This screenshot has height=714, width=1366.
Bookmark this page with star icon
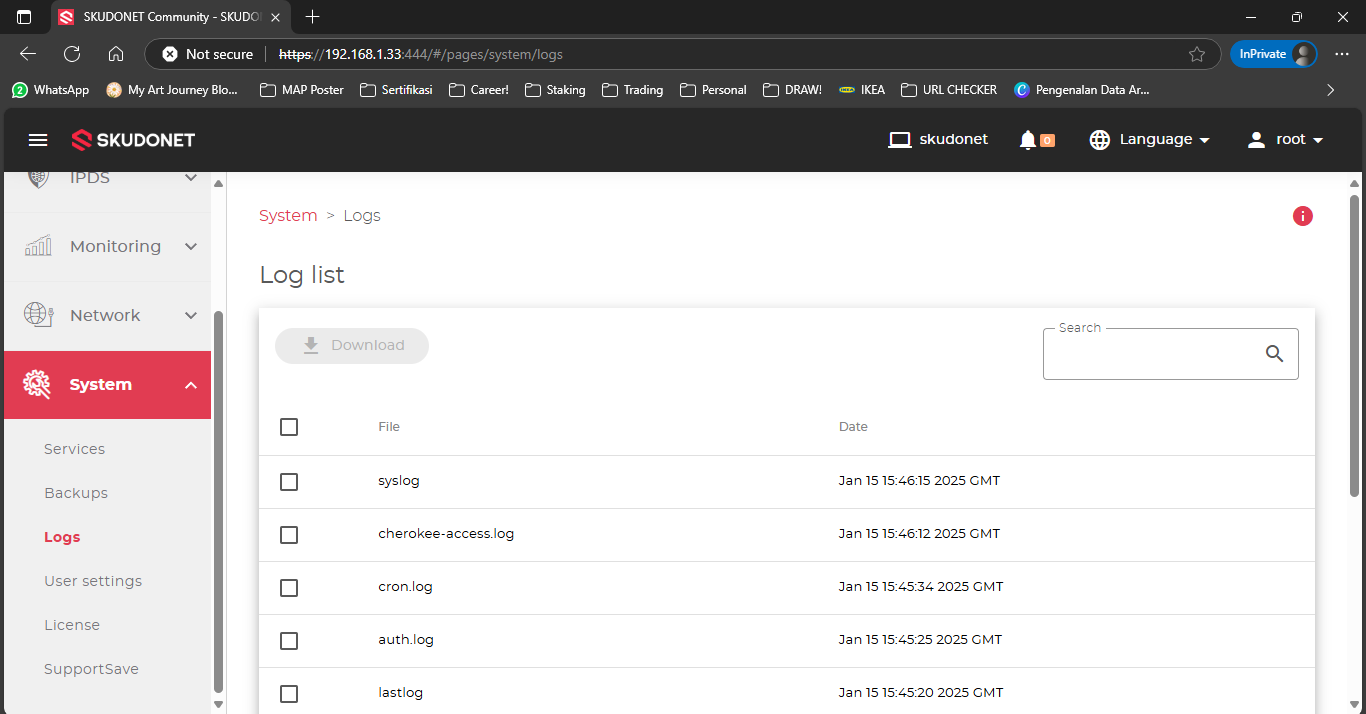(x=1196, y=54)
